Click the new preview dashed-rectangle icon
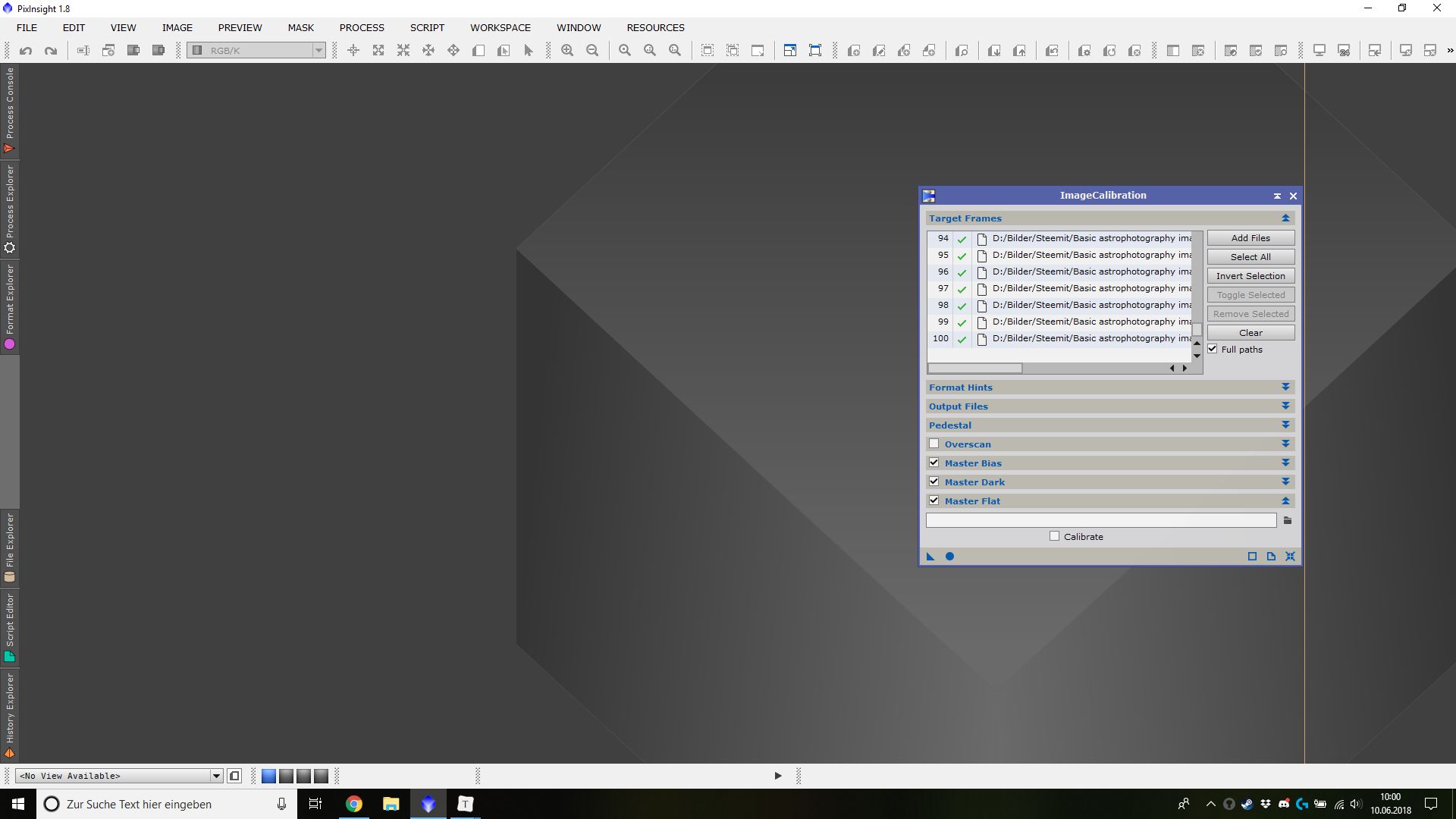Viewport: 1456px width, 819px height. pyautogui.click(x=708, y=51)
